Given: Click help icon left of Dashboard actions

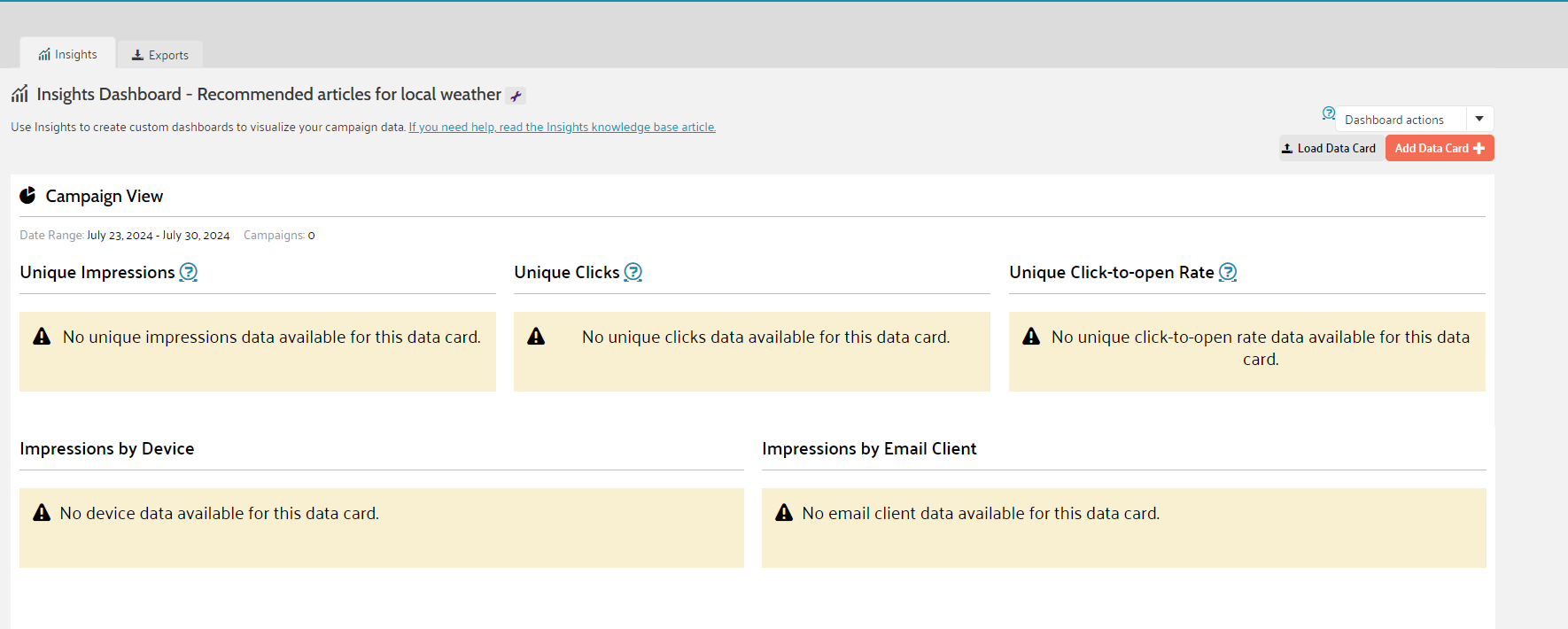Looking at the screenshot, I should 1328,113.
